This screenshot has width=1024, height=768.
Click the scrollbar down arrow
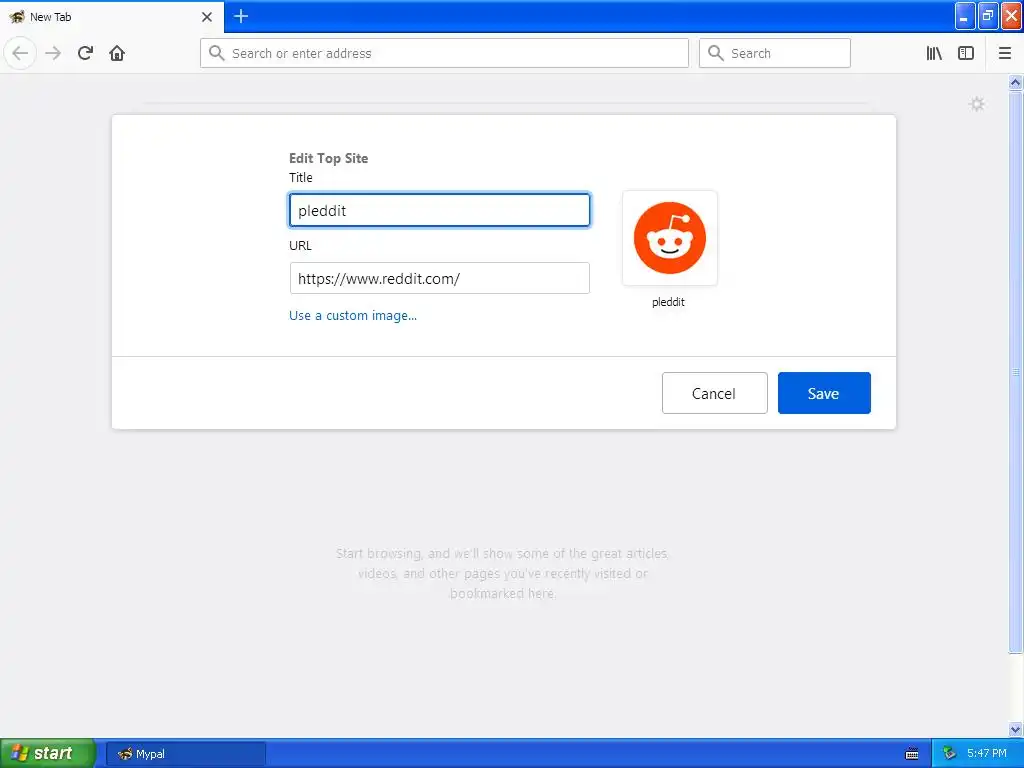(x=1015, y=729)
